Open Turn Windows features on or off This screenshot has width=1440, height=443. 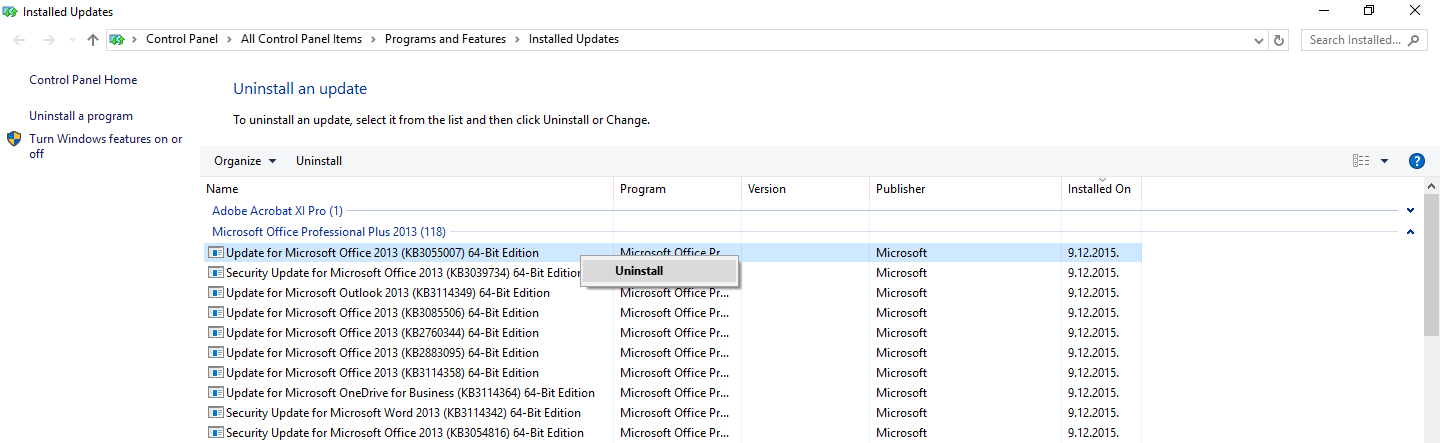tap(106, 146)
